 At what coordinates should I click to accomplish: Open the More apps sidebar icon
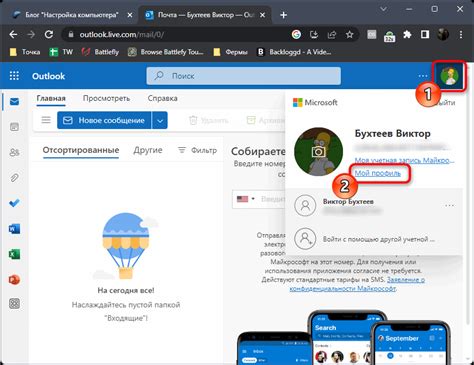pyautogui.click(x=14, y=304)
